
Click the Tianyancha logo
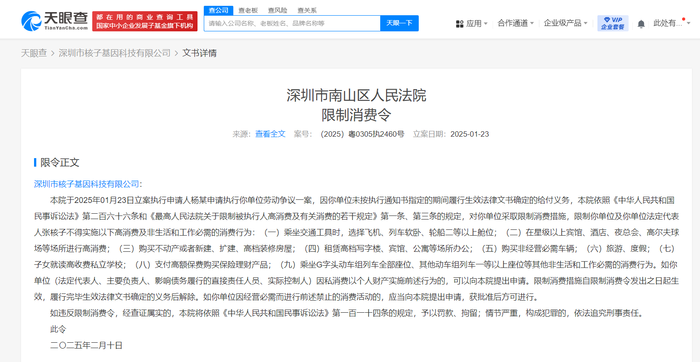pos(55,21)
